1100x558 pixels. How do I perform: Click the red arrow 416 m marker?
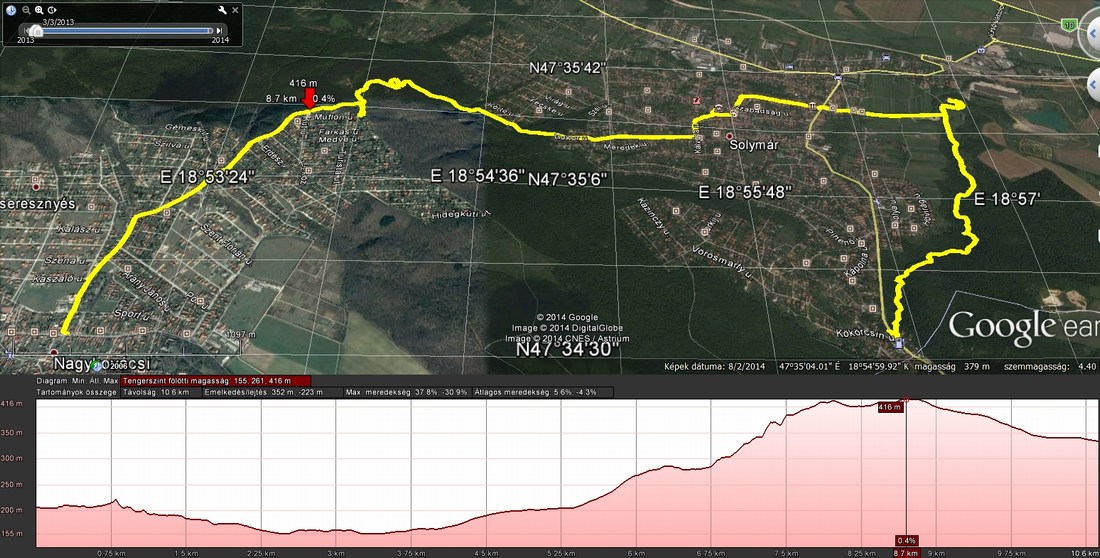point(308,98)
